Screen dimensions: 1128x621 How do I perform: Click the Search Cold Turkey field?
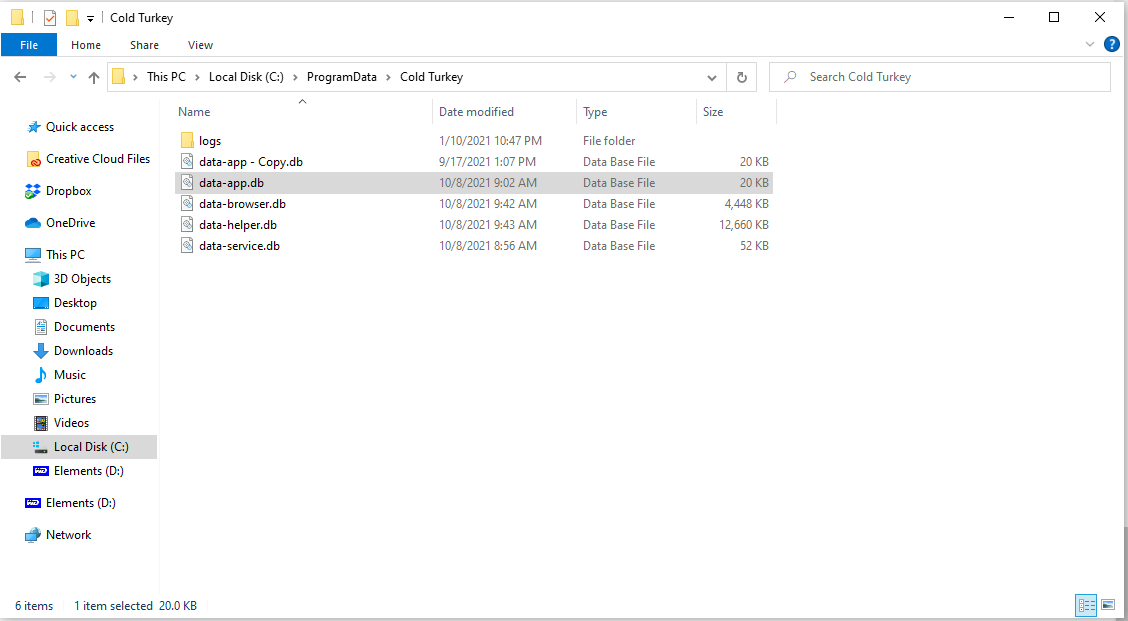940,77
